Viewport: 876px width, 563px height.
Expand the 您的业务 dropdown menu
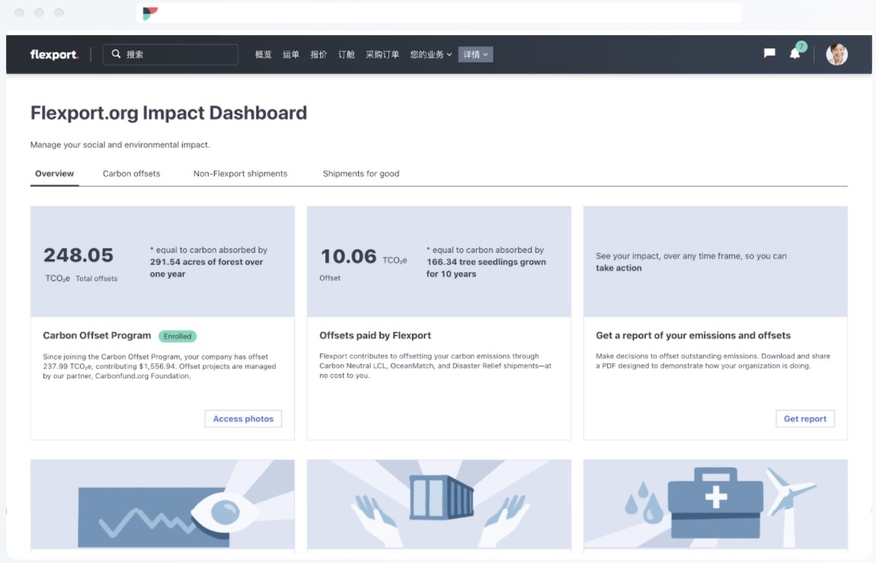pyautogui.click(x=431, y=54)
